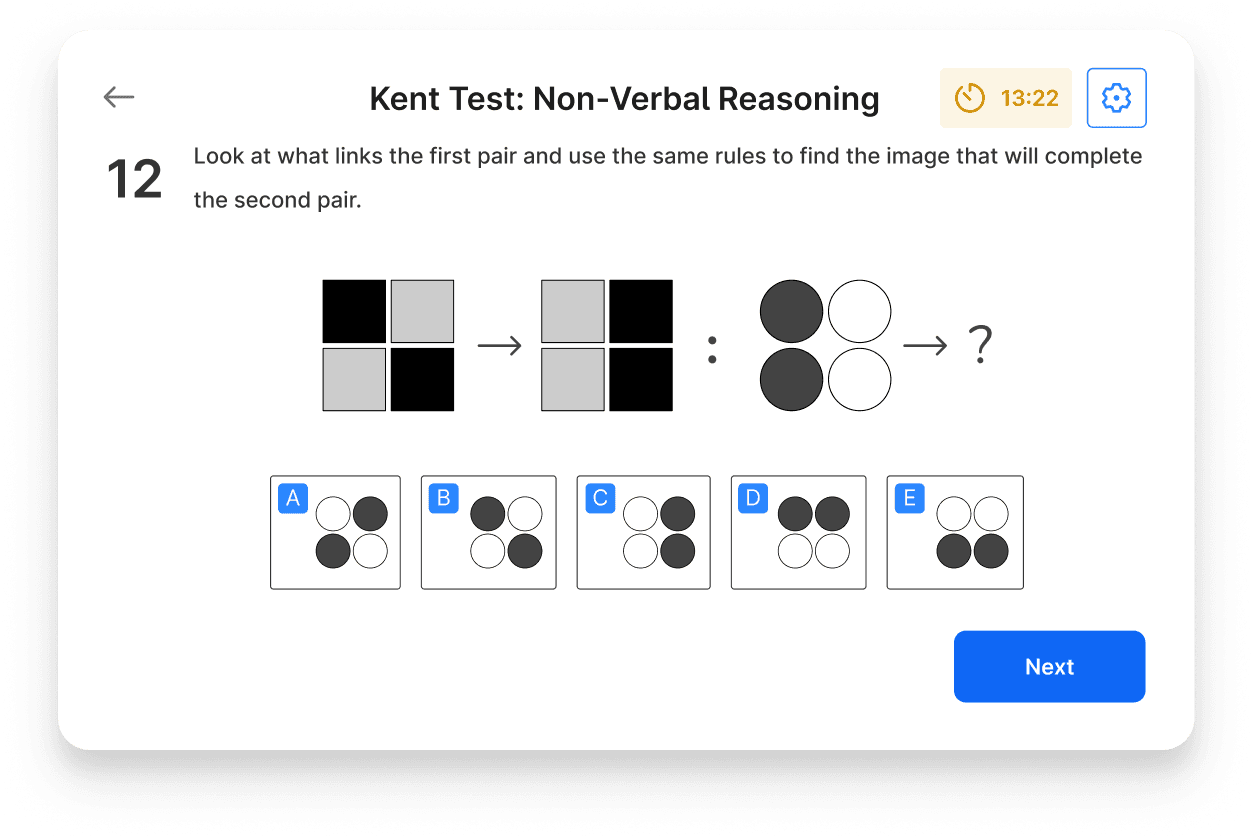
Task: Click the back arrow to previous question
Action: (118, 97)
